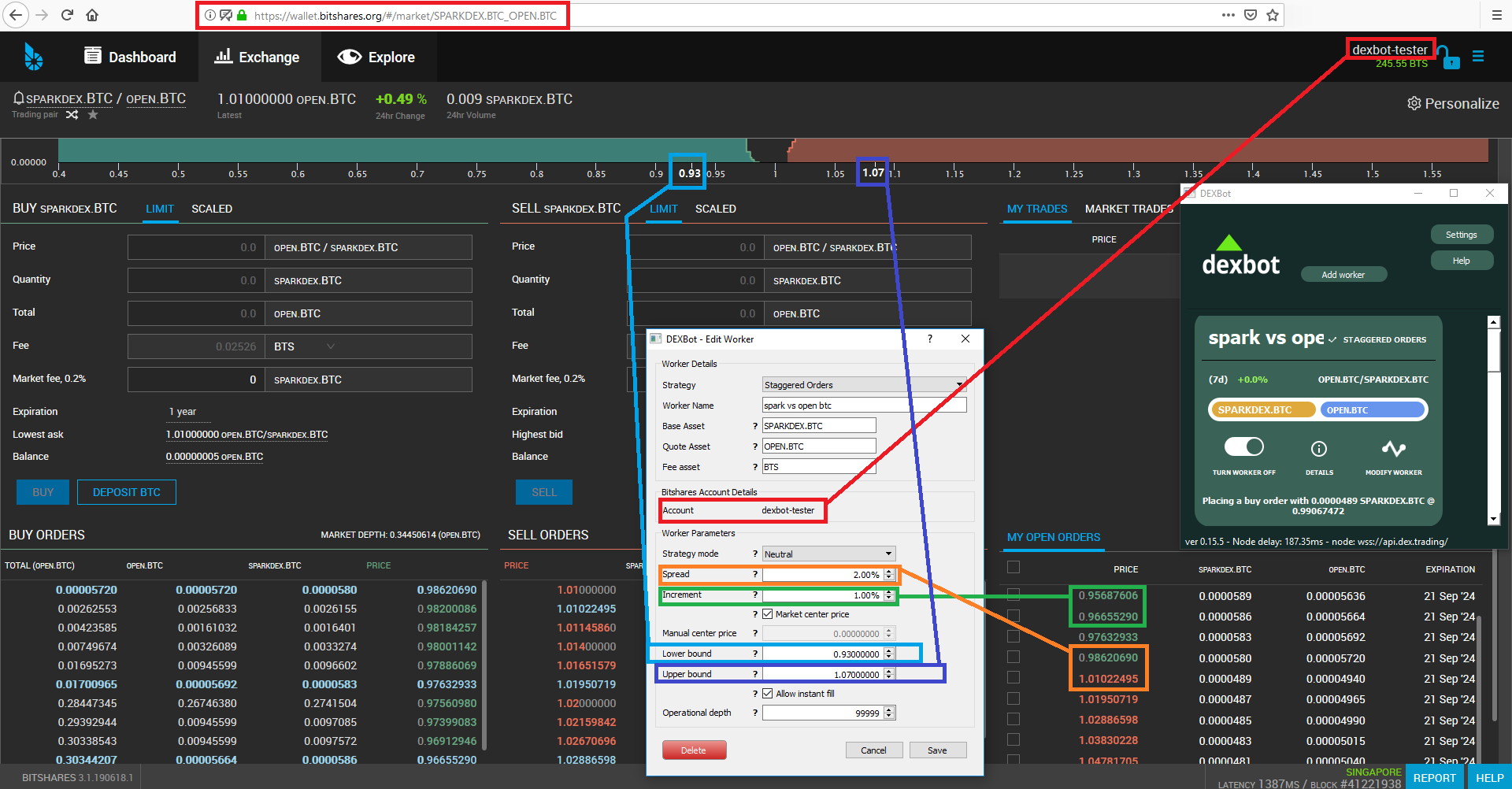Check the 1.01950719 open order checkbox
The width and height of the screenshot is (1512, 789).
1014,698
